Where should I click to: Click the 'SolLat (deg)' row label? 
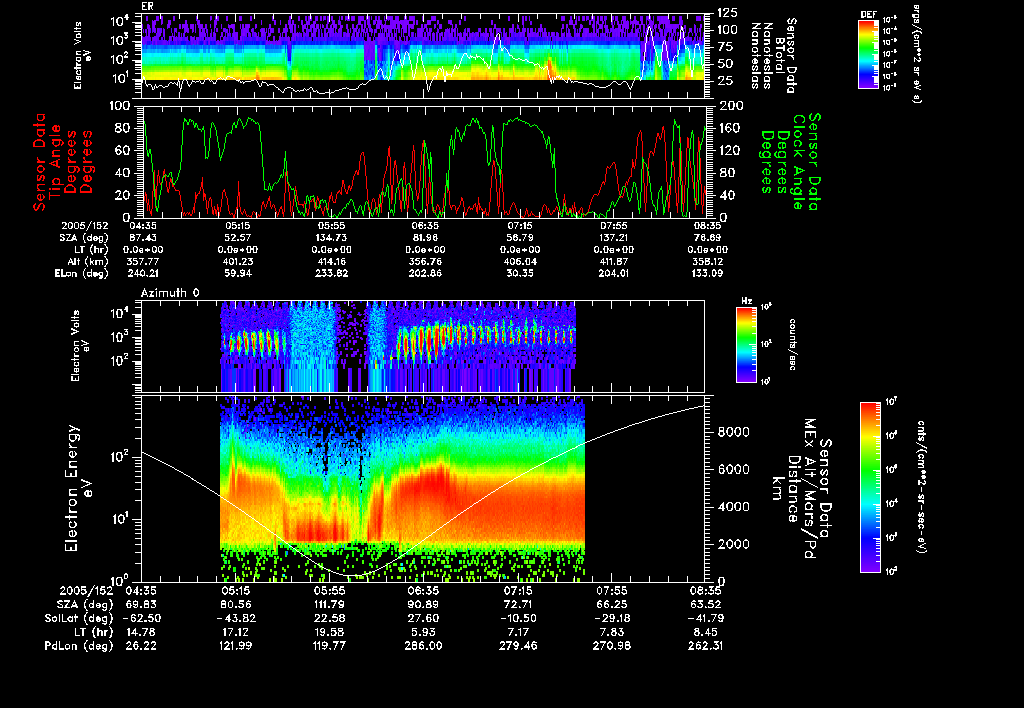(78, 619)
